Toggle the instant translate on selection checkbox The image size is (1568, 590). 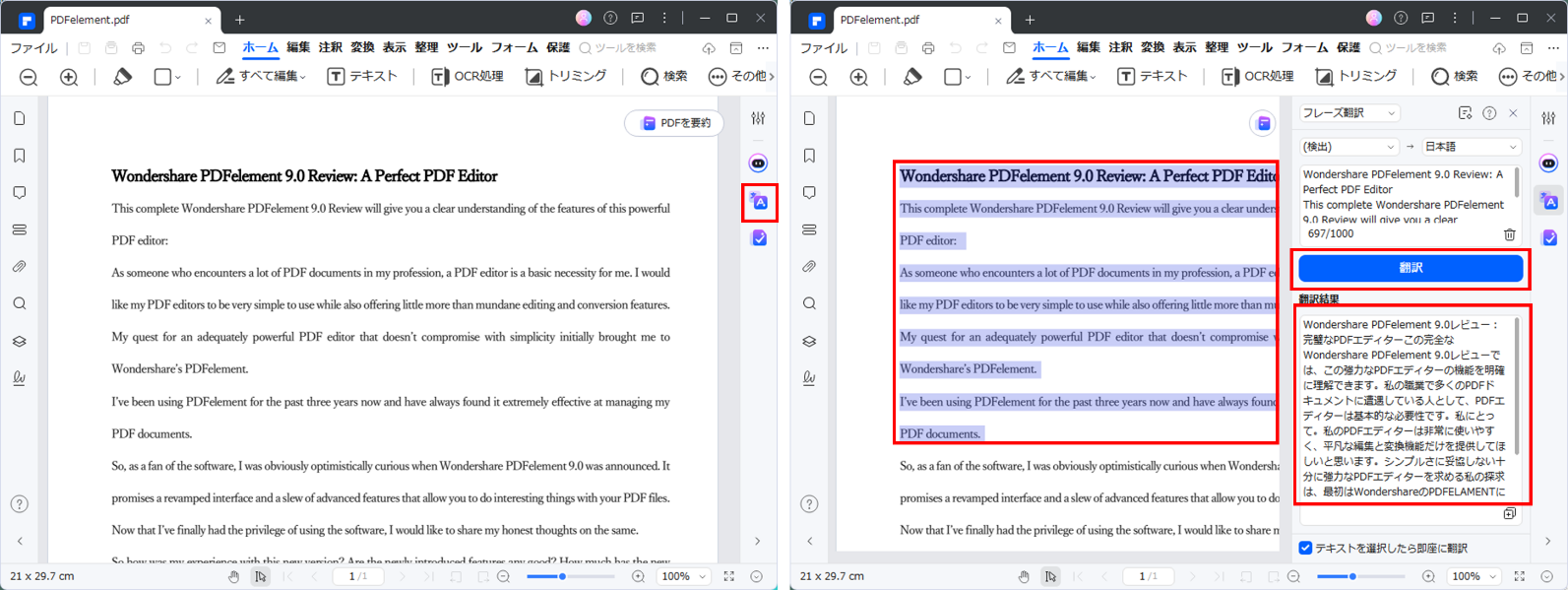1305,548
